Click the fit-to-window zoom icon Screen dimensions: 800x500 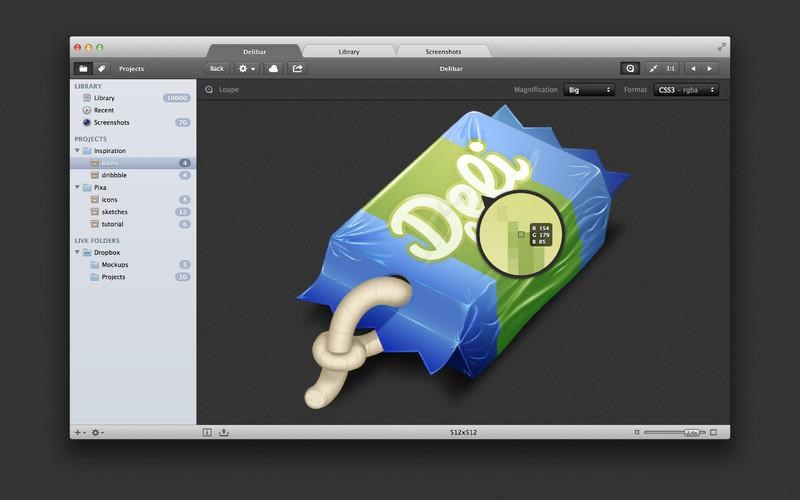653,69
